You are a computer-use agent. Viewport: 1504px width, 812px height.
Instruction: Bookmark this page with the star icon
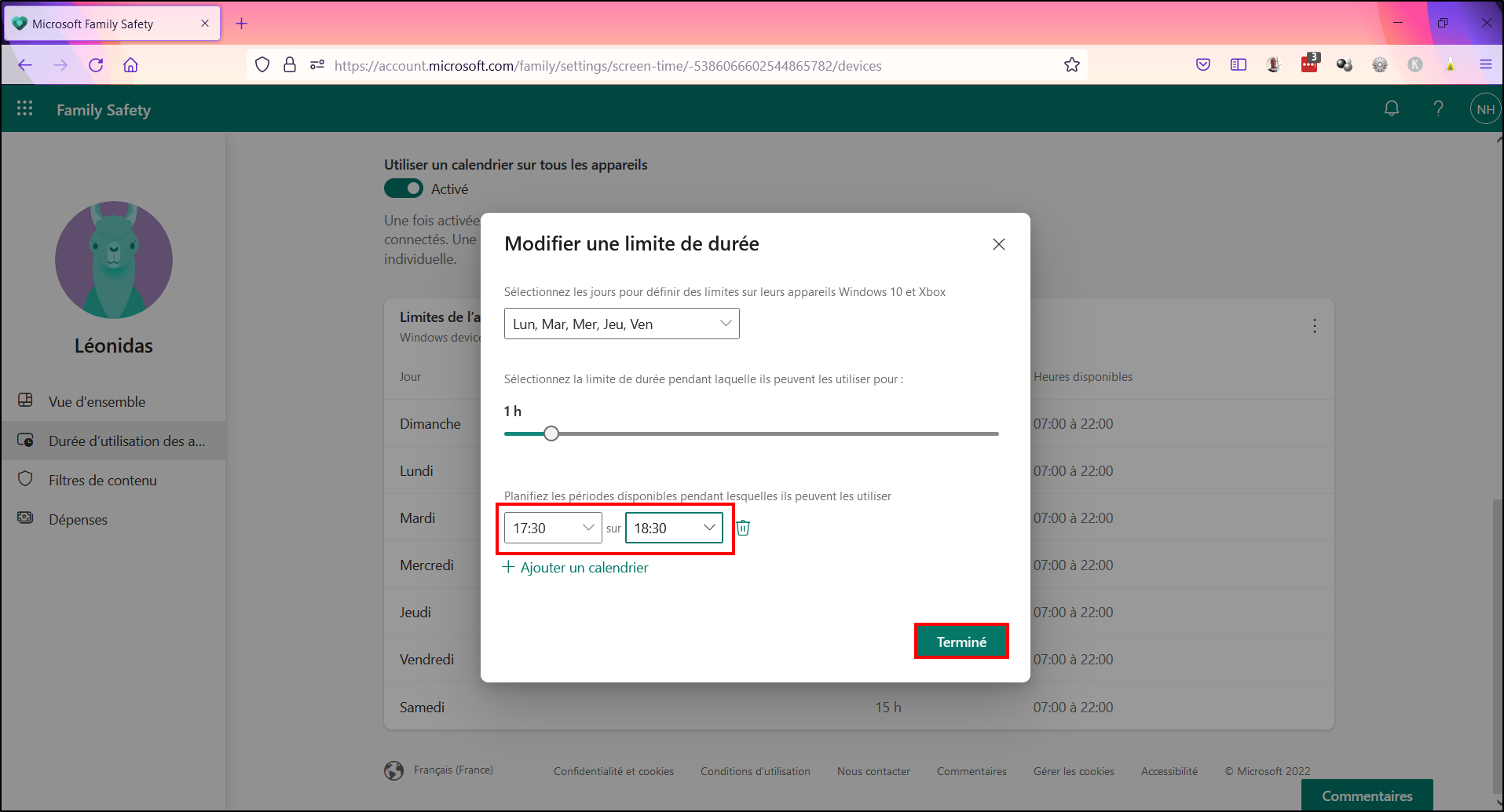[1072, 65]
